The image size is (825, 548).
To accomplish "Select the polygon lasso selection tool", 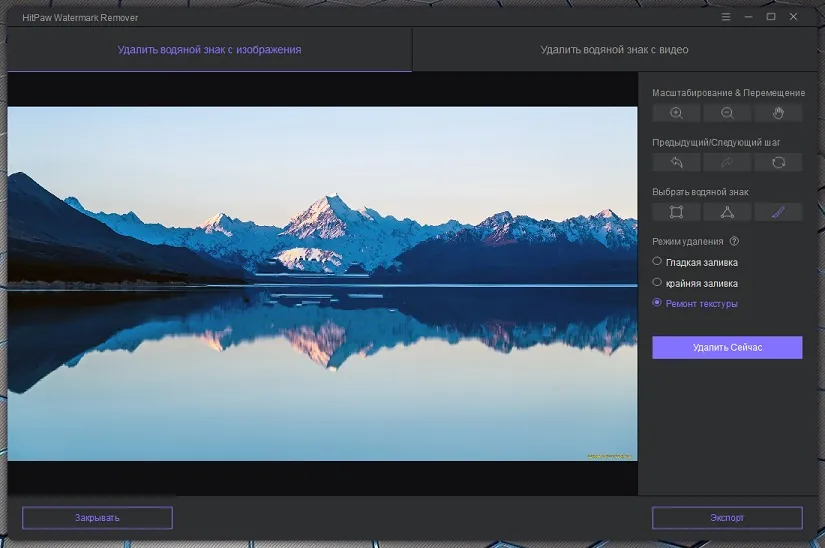I will click(727, 212).
